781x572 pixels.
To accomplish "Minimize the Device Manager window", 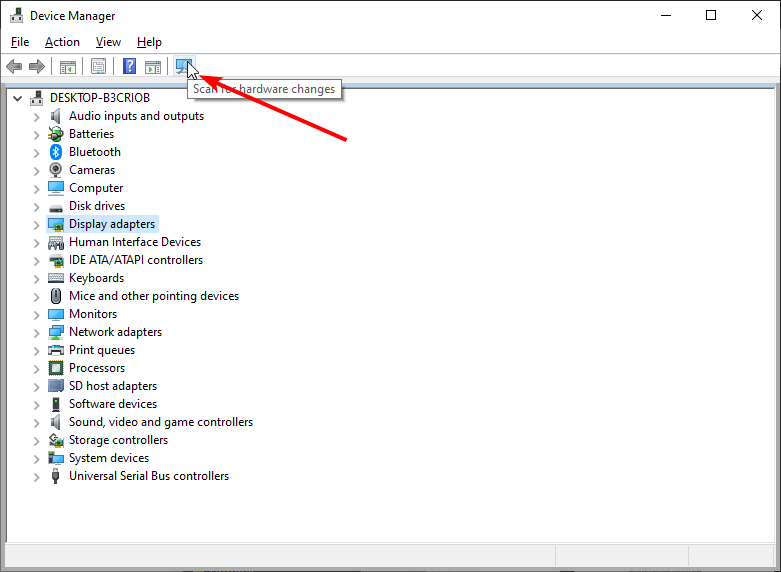I will pos(666,15).
